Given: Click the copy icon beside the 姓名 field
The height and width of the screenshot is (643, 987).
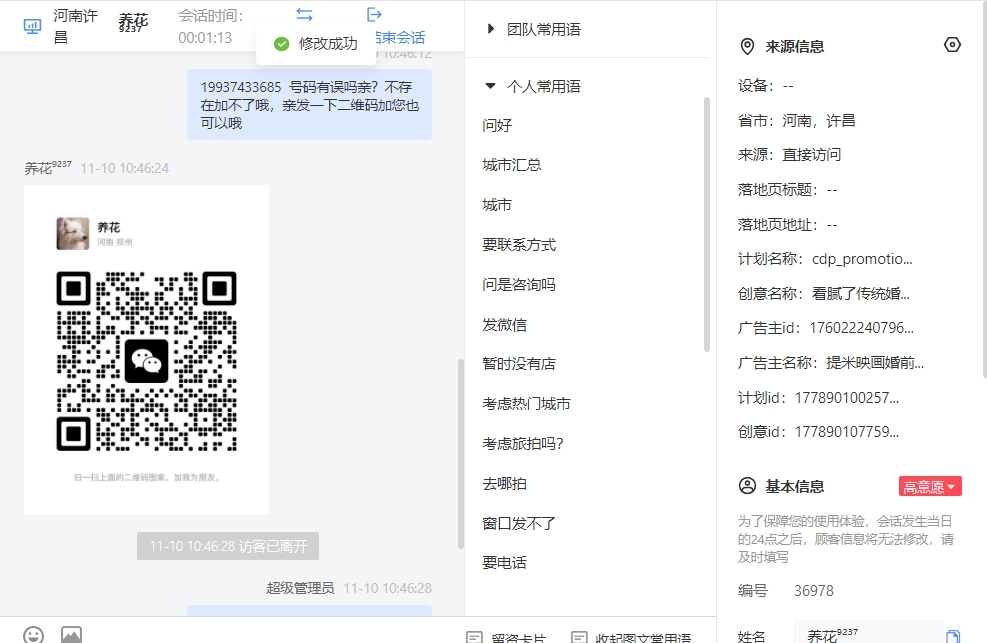Looking at the screenshot, I should [953, 636].
